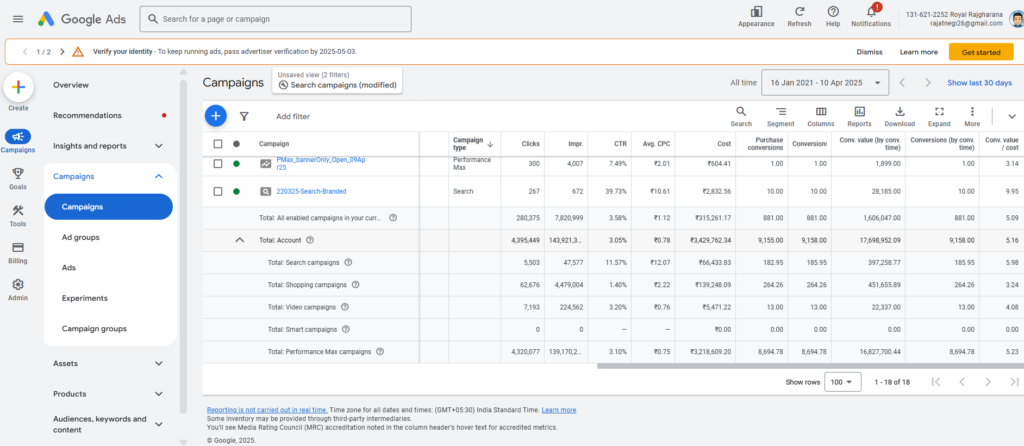Go to next notification arrow
The height and width of the screenshot is (446, 1024).
click(x=62, y=52)
